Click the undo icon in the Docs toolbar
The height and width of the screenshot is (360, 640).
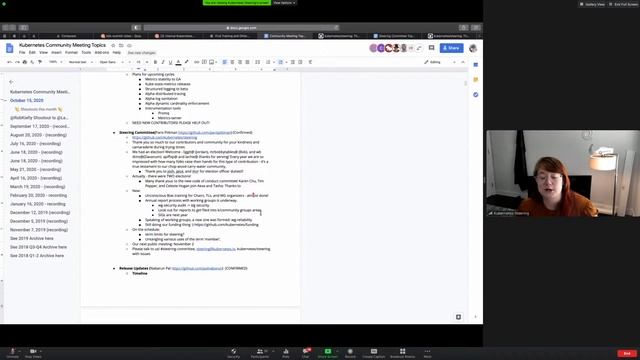9,62
